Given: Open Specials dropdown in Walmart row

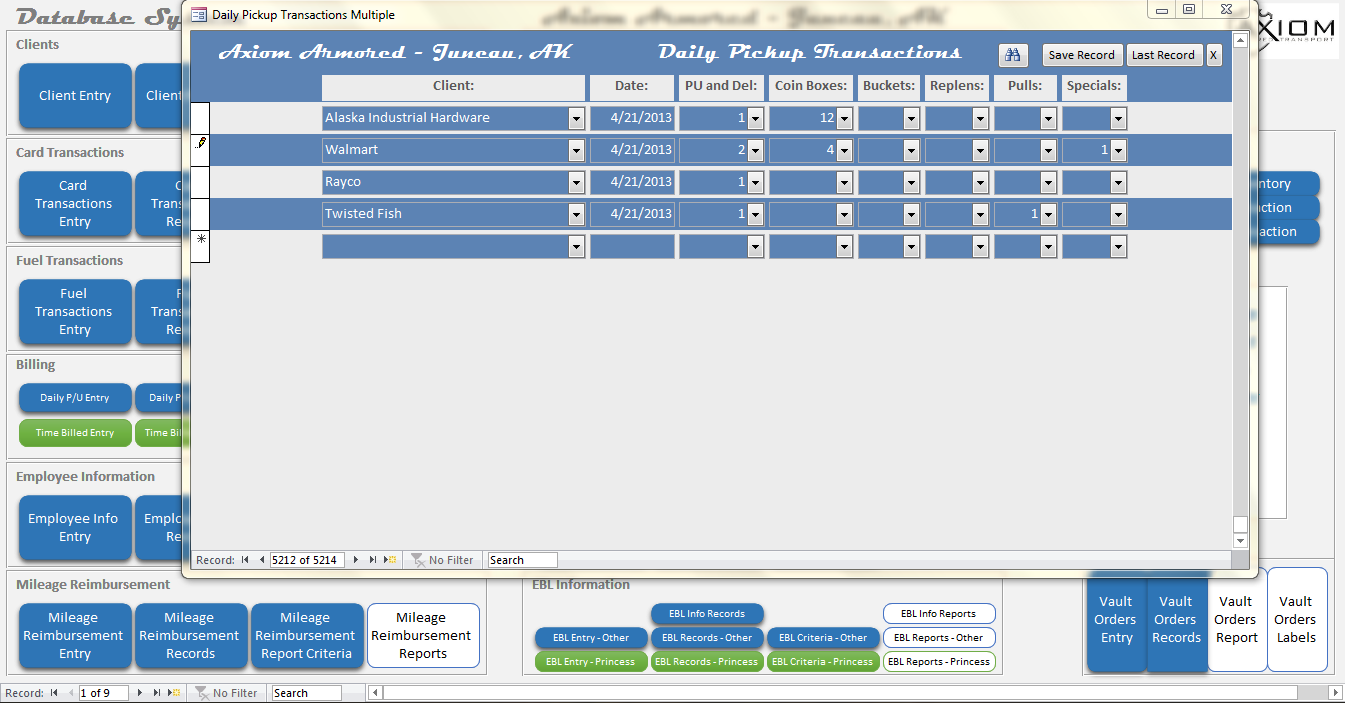Looking at the screenshot, I should tap(1118, 151).
